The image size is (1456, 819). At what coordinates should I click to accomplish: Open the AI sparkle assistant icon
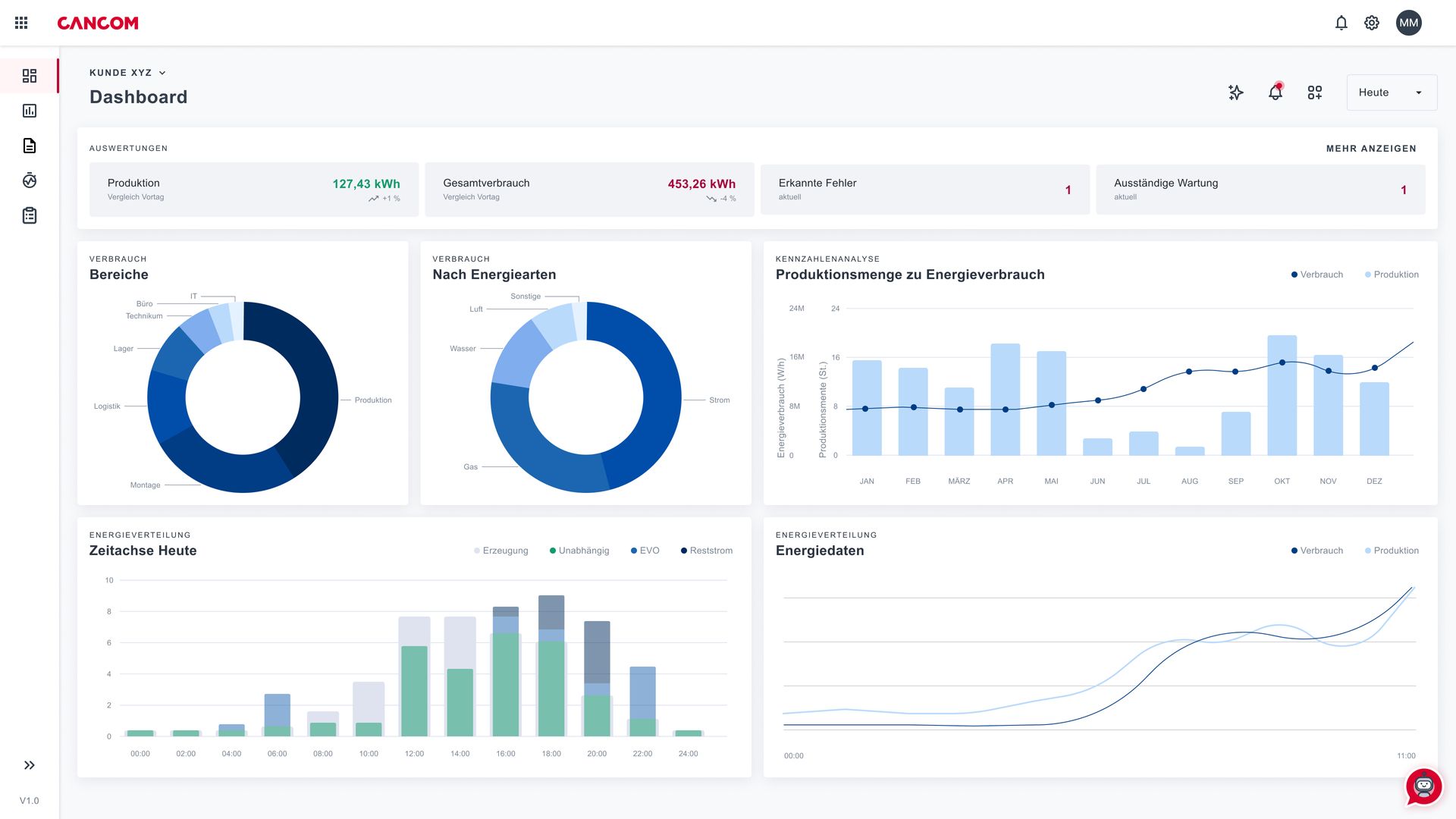point(1236,93)
